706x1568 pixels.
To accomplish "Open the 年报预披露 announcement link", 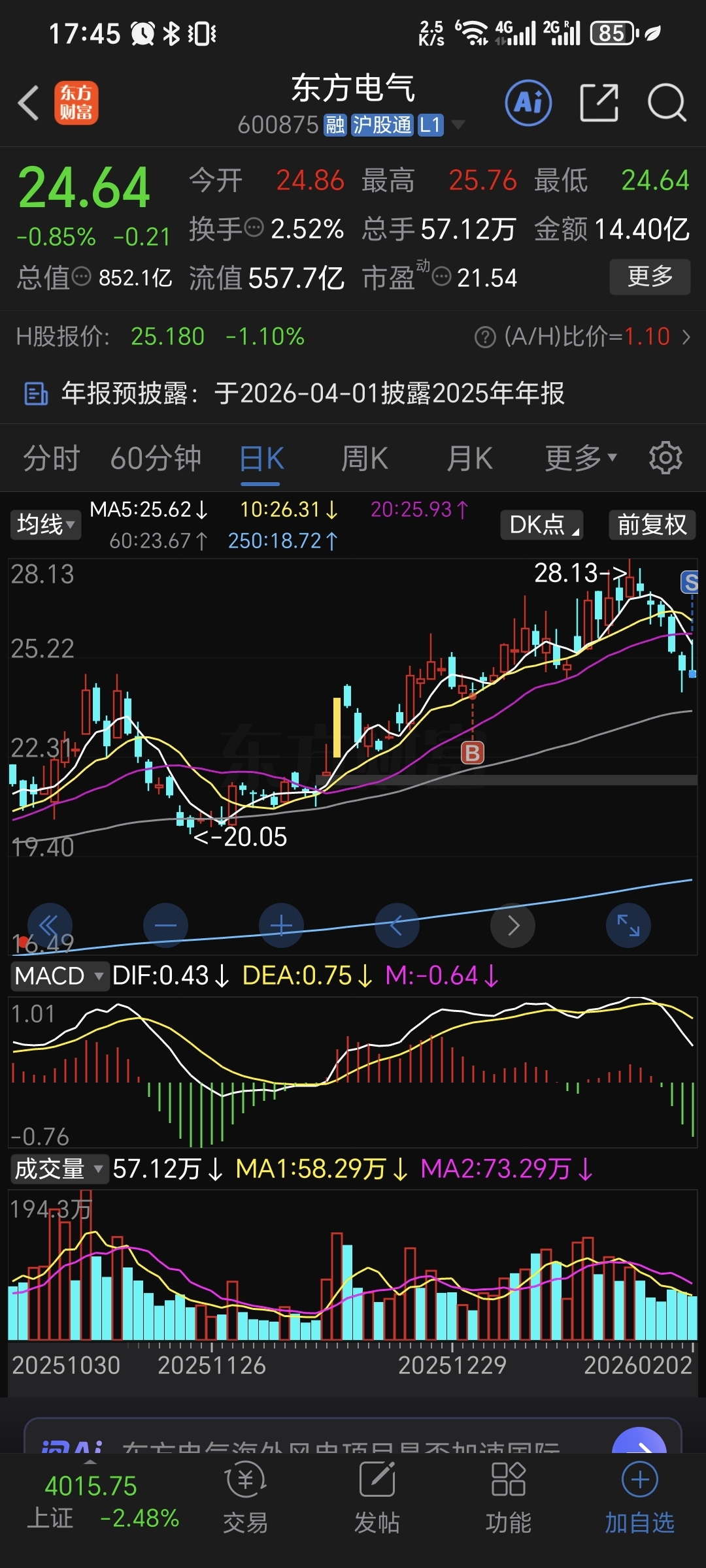I will (x=312, y=393).
